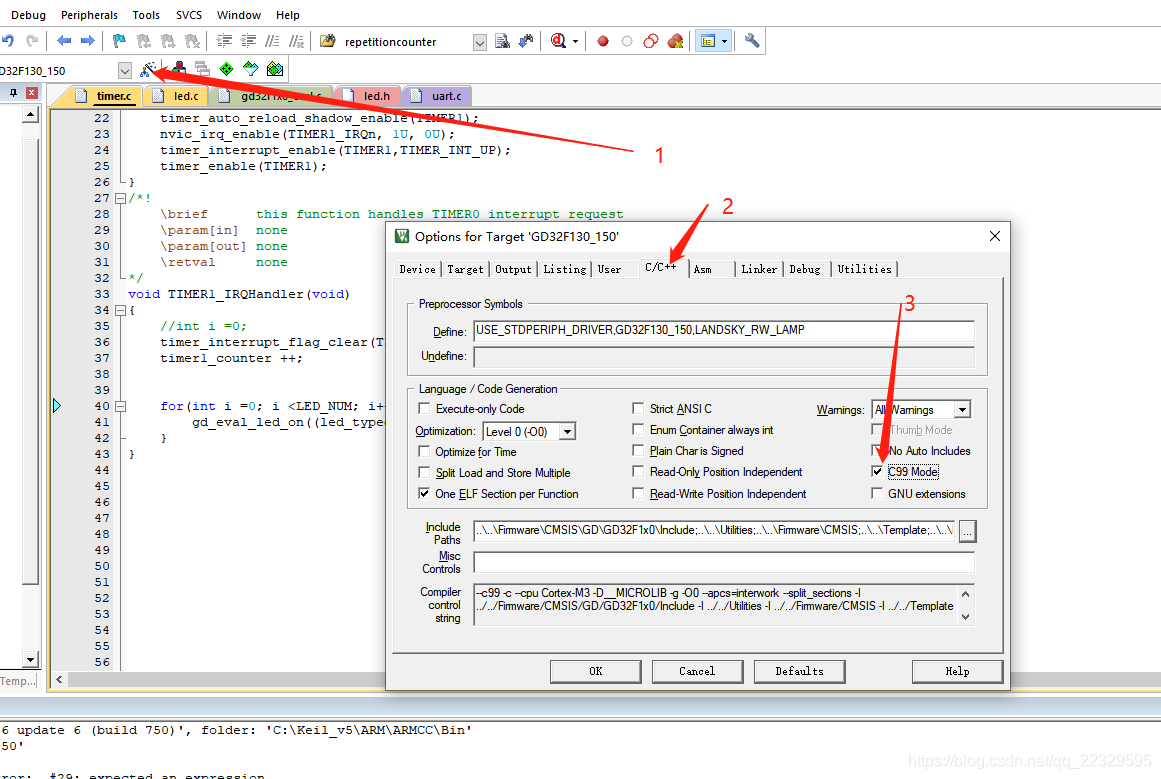Open the Warnings dropdown
The width and height of the screenshot is (1161, 779).
tap(962, 410)
